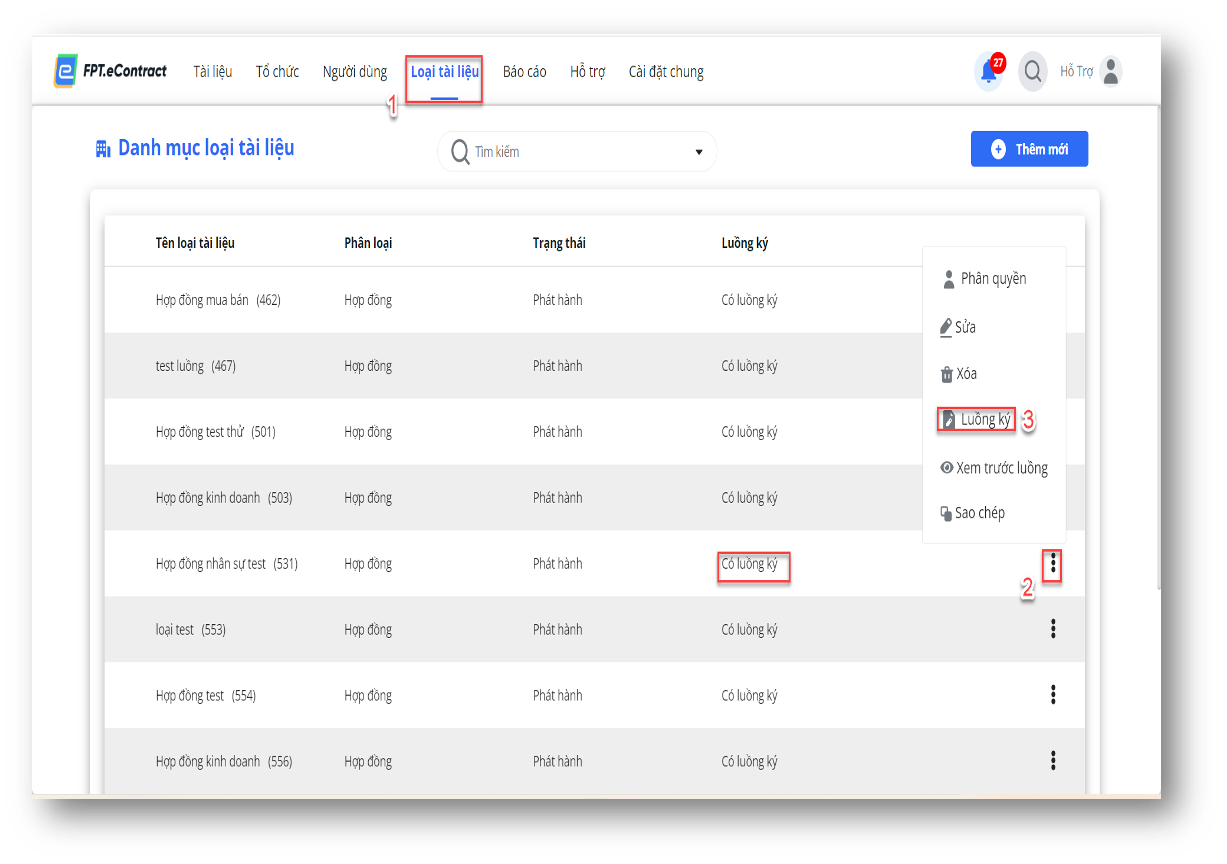The image size is (1227, 864).
Task: Select the test luồng (467) row name
Action: coord(196,366)
